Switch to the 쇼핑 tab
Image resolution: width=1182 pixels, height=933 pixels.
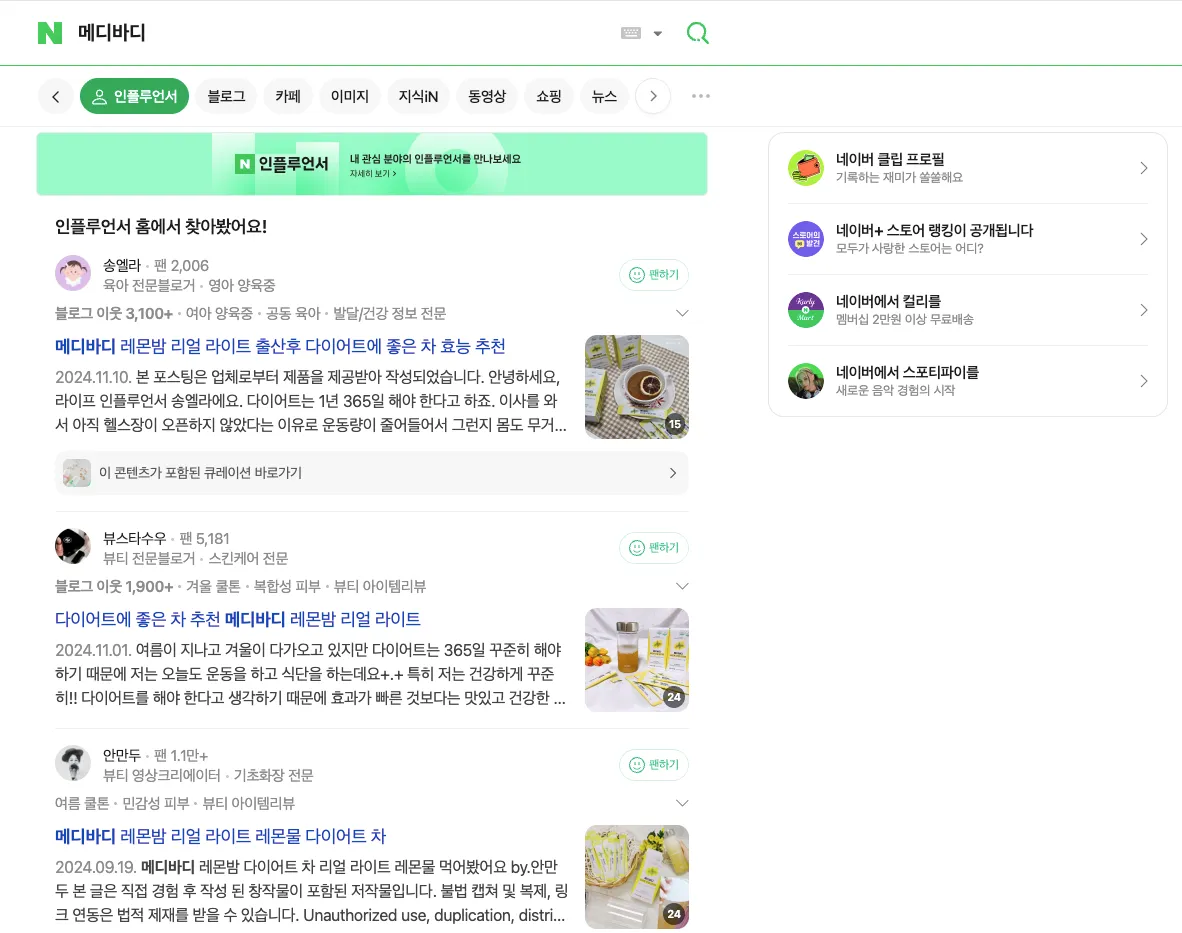(x=549, y=96)
